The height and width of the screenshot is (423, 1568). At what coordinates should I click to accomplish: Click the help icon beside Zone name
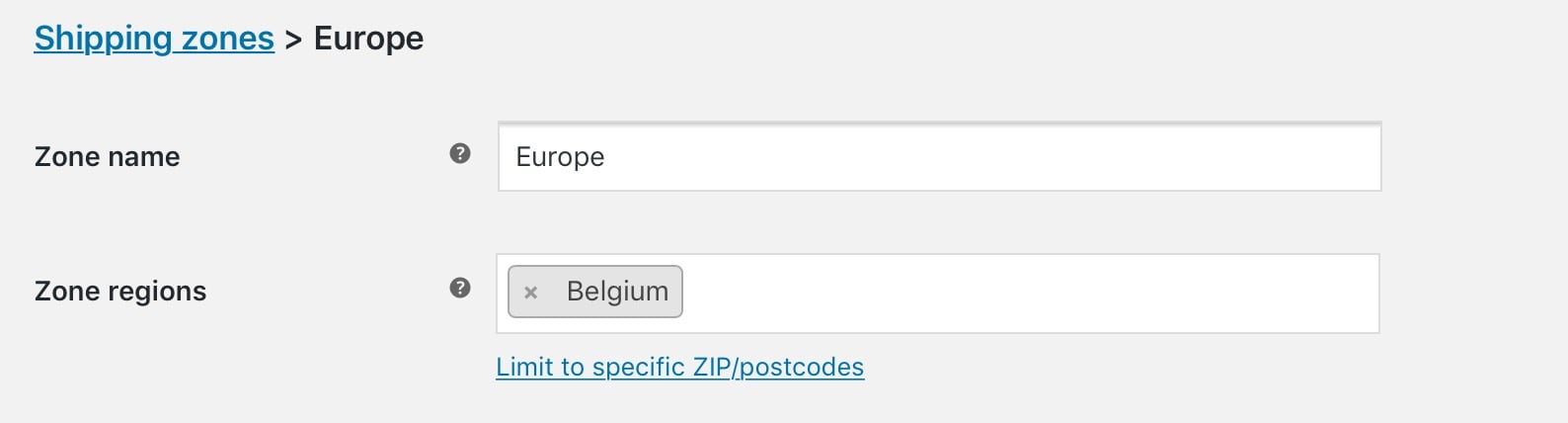(460, 153)
